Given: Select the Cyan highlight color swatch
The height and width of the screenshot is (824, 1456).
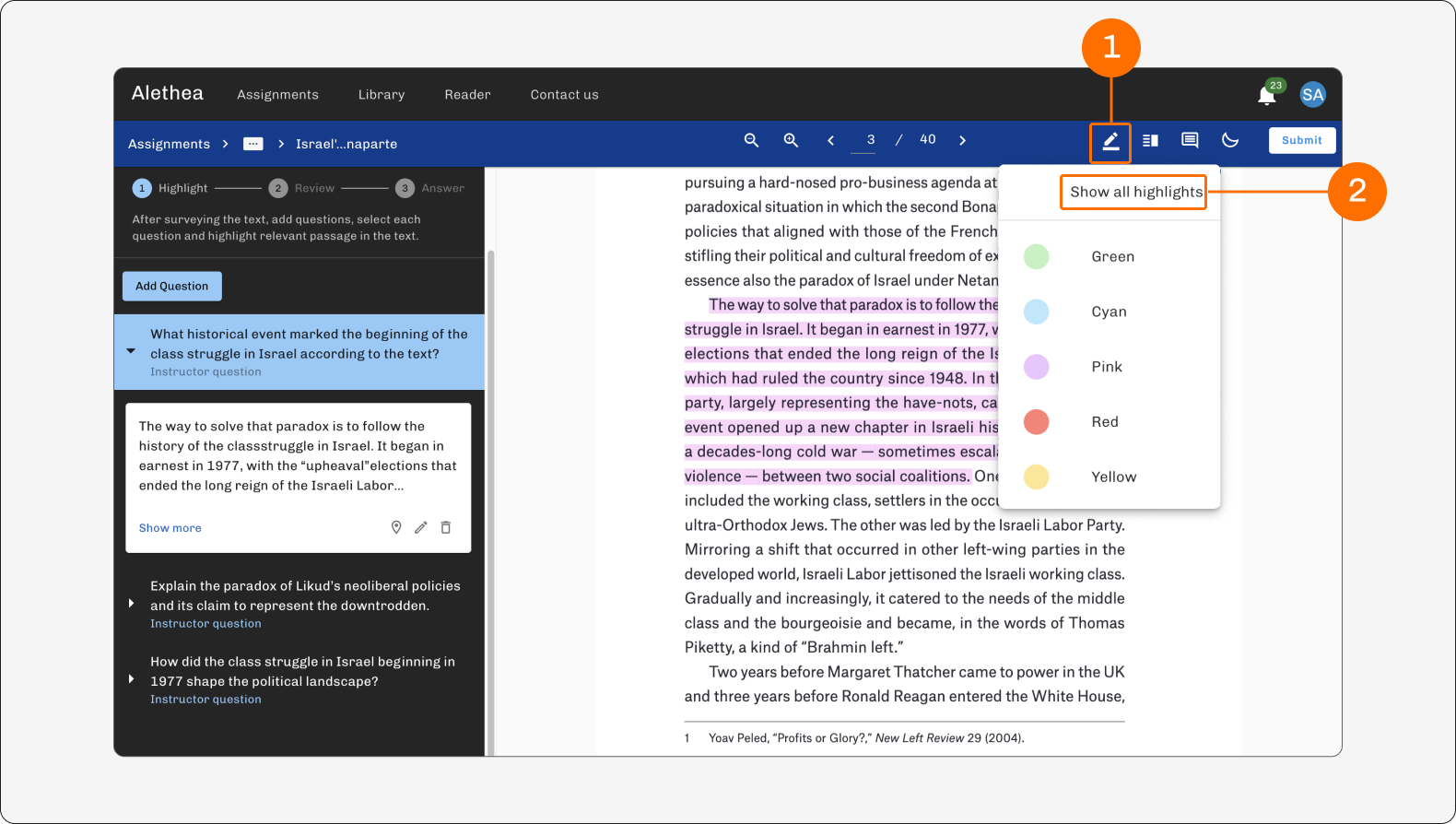Looking at the screenshot, I should click(1037, 312).
